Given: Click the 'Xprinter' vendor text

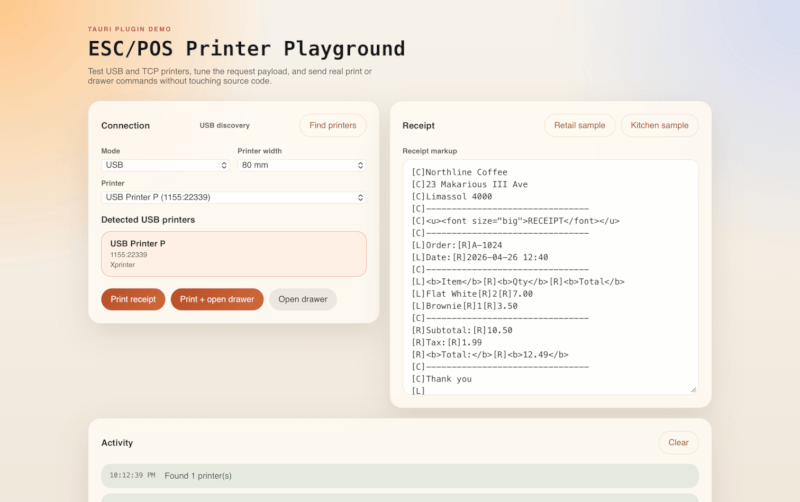Looking at the screenshot, I should click(122, 265).
